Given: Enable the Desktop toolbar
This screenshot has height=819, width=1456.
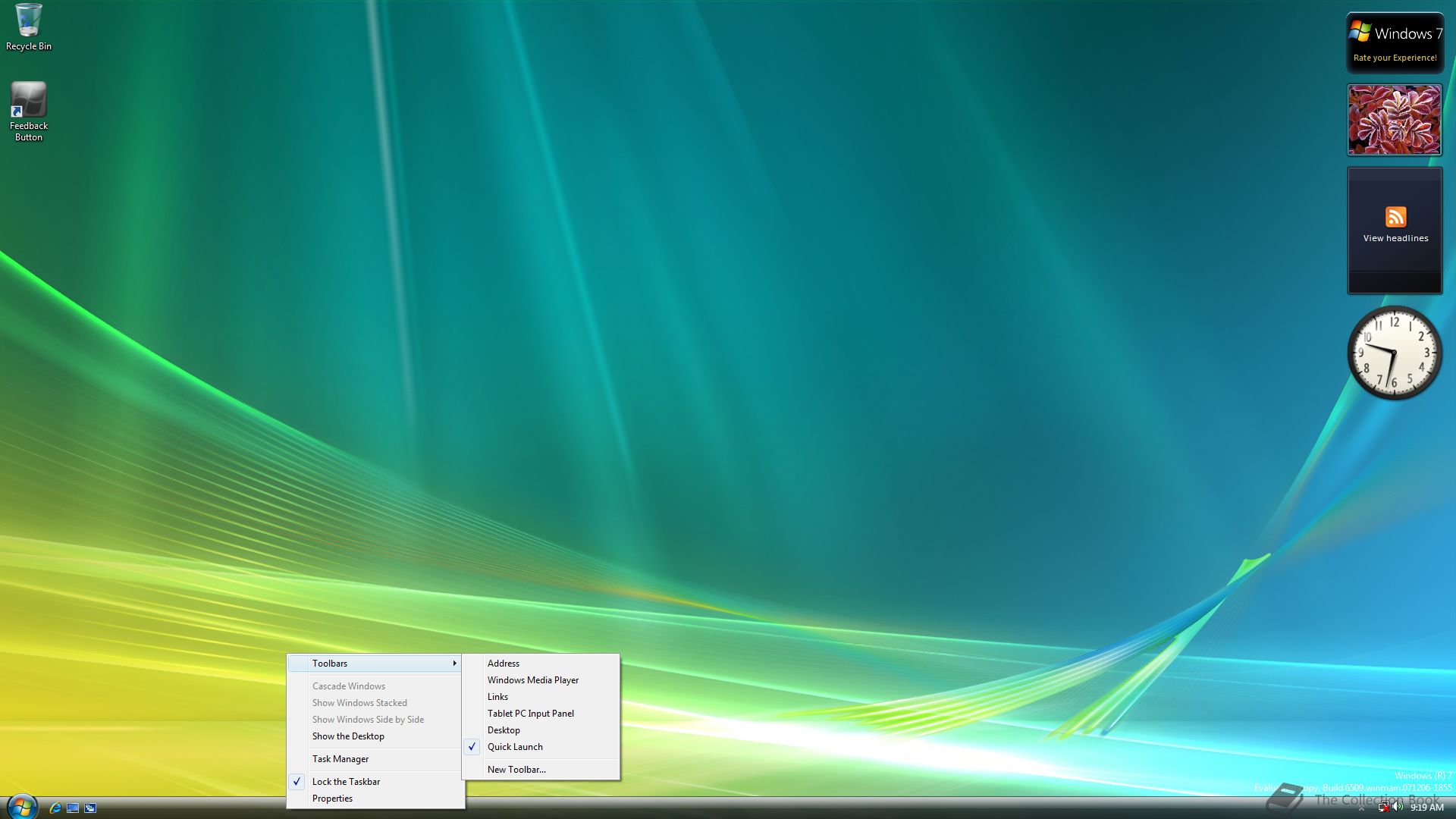Looking at the screenshot, I should pos(541,730).
